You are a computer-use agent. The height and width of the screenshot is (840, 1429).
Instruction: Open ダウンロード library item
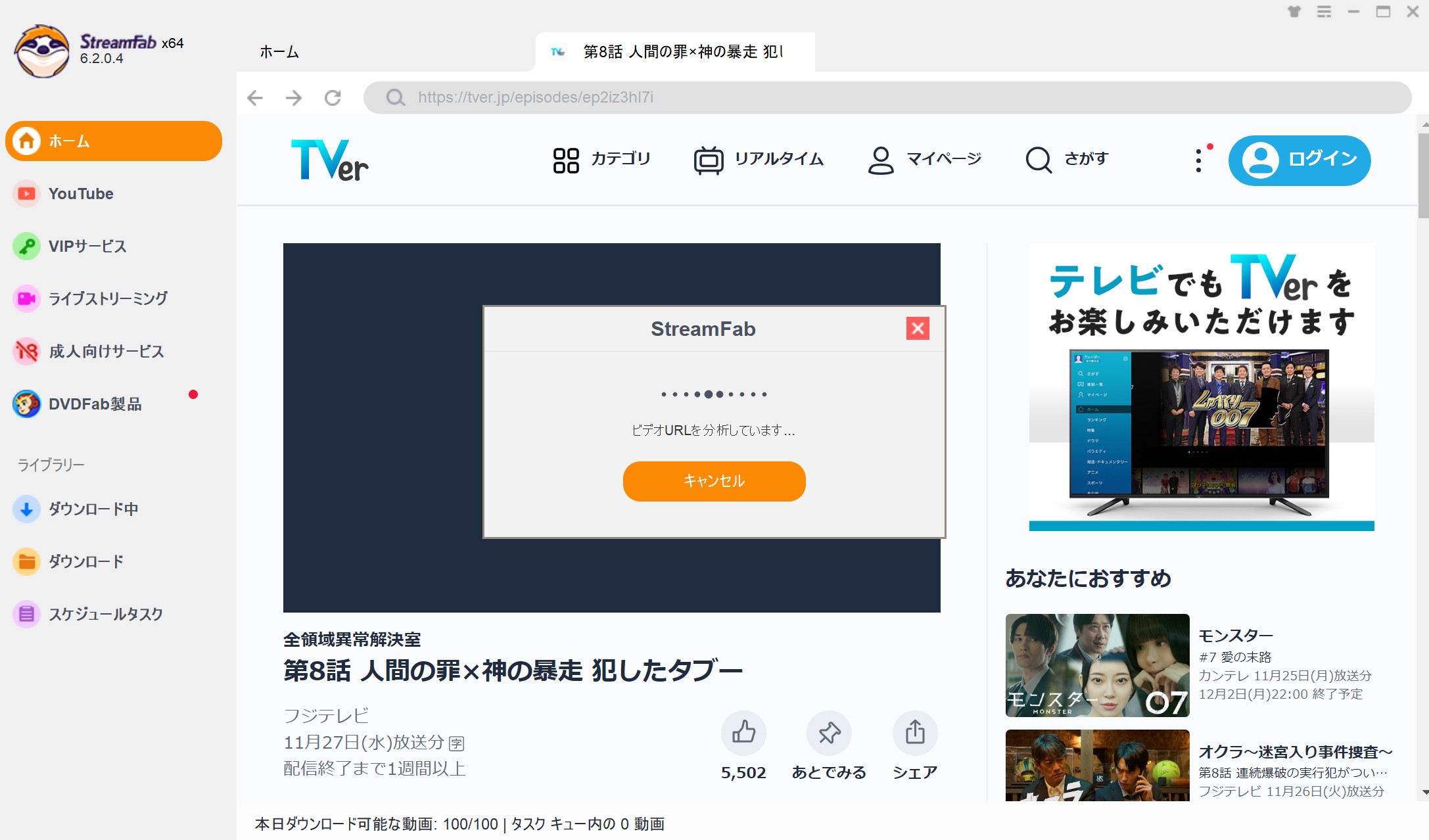click(x=86, y=561)
